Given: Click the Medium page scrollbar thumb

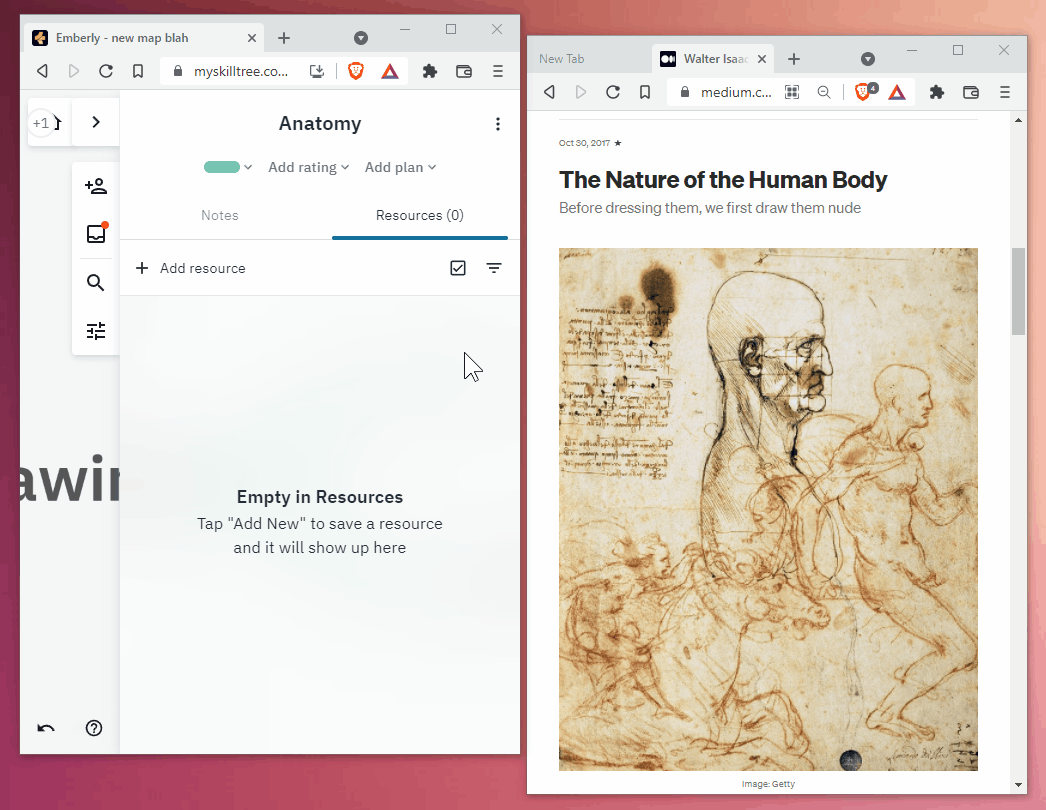Looking at the screenshot, I should click(x=1018, y=291).
